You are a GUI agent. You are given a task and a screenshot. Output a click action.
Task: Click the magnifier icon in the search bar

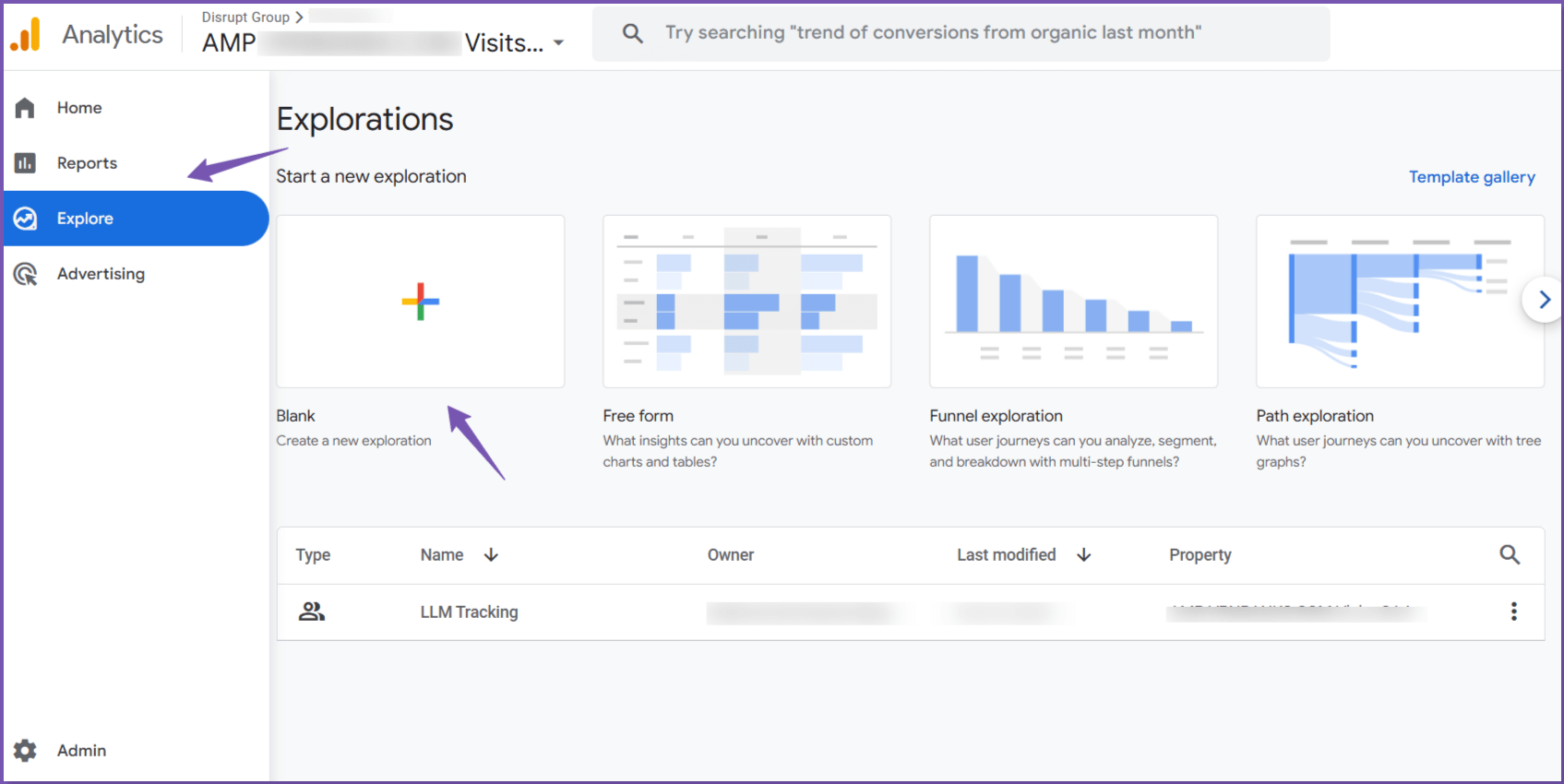pos(632,33)
